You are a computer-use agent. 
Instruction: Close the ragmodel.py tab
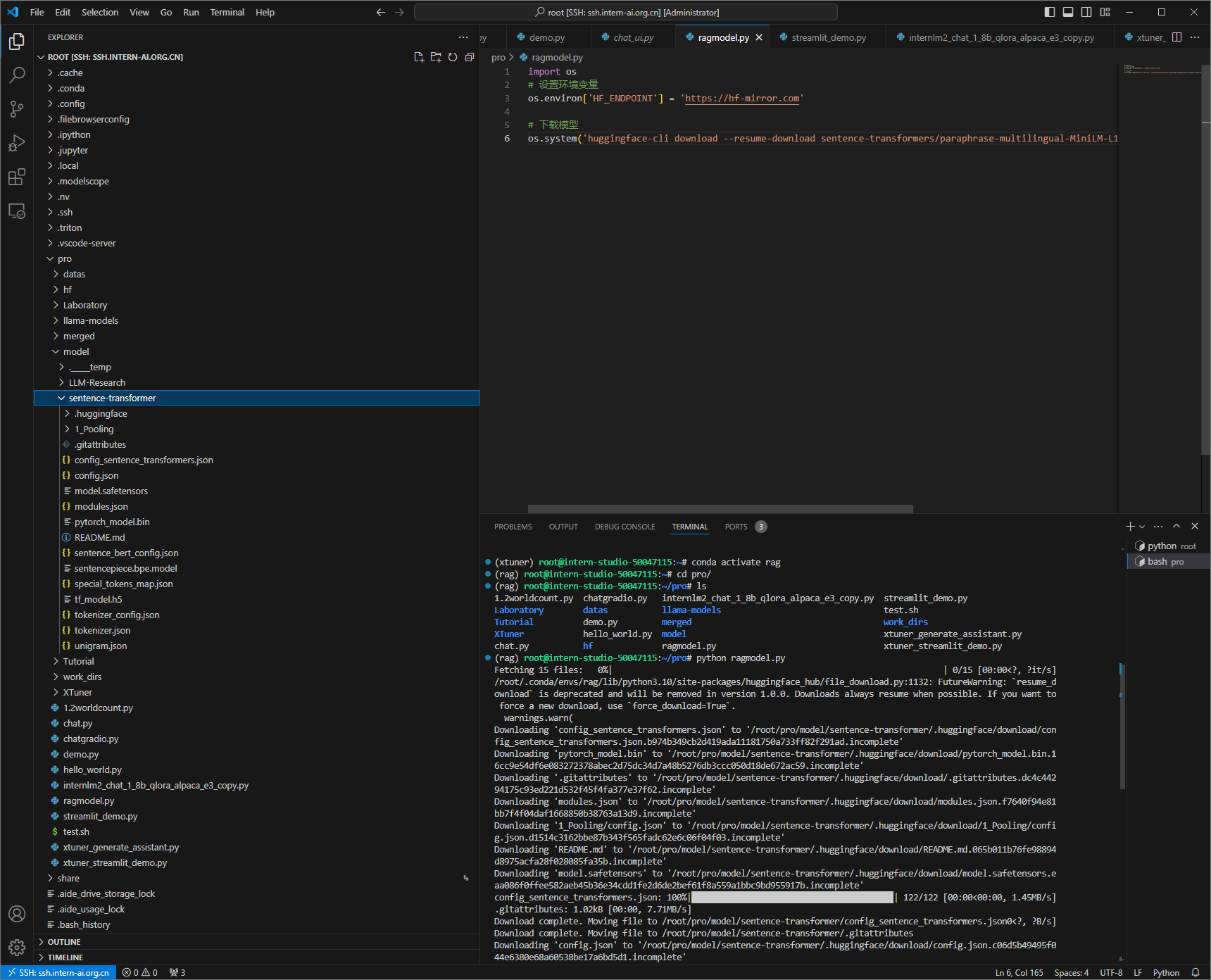pyautogui.click(x=759, y=38)
